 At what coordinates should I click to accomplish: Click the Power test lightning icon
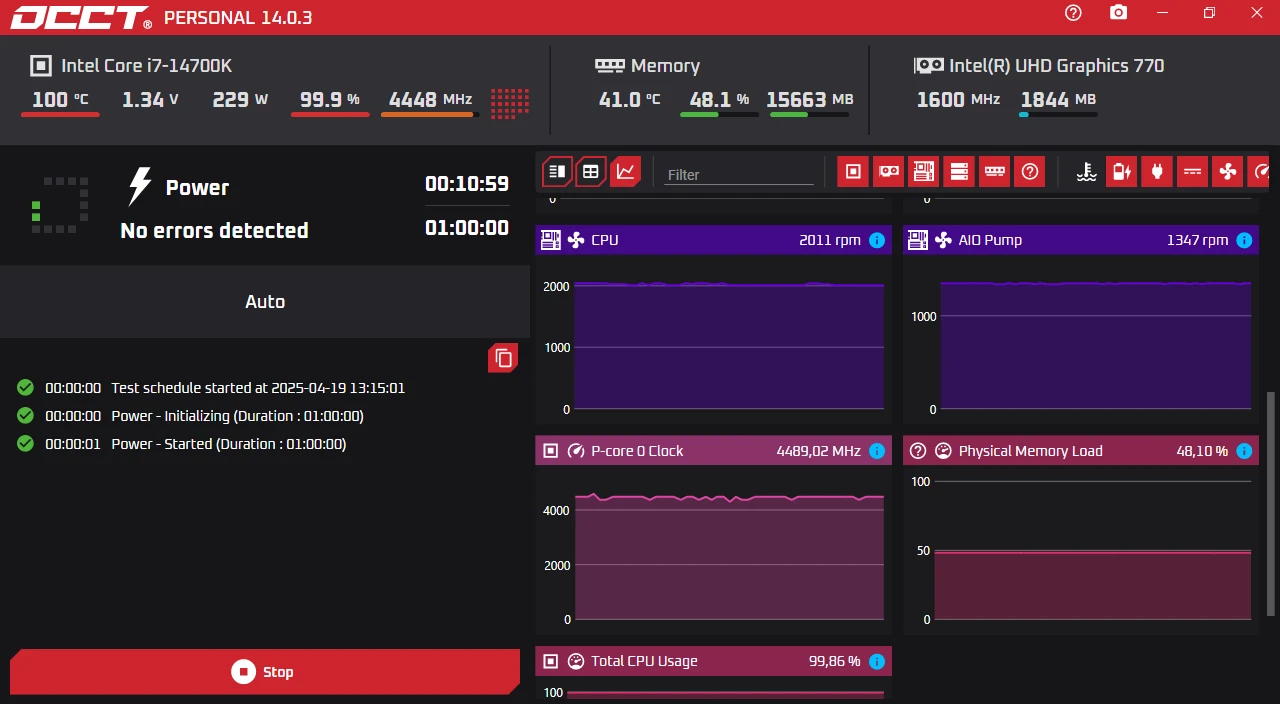139,187
